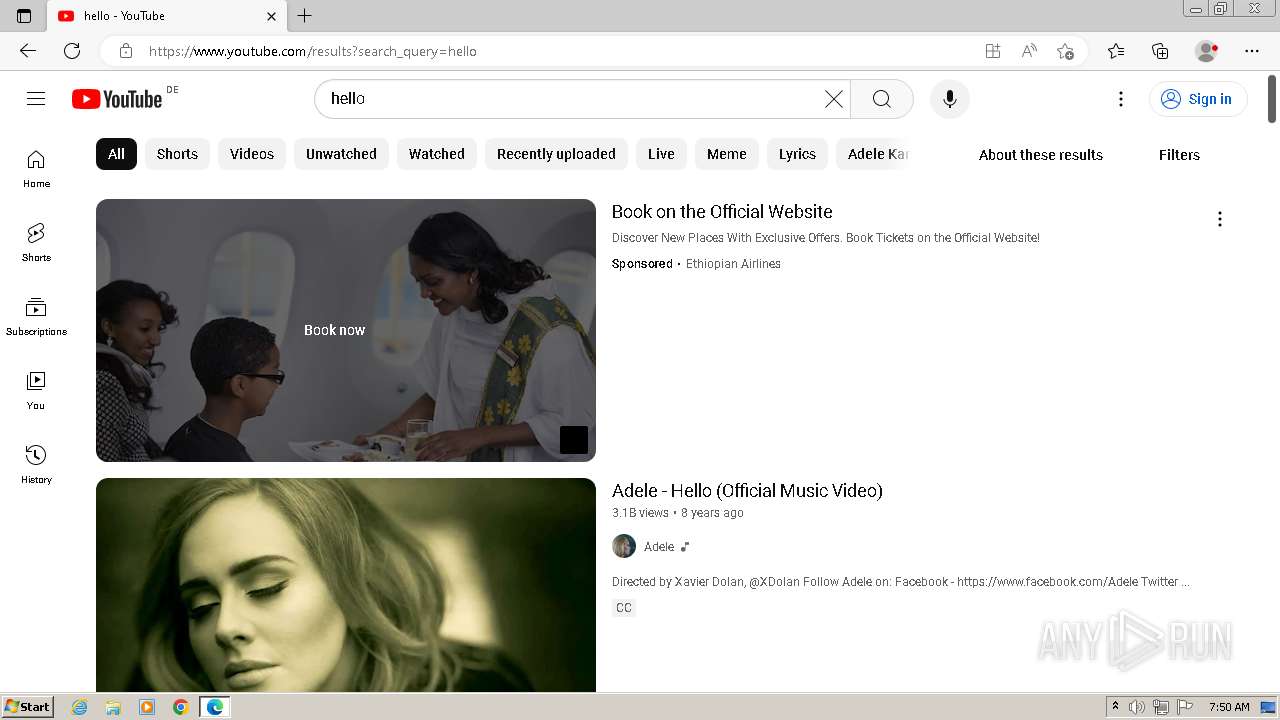Viewport: 1280px width, 720px height.
Task: Open Subscriptions in the sidebar
Action: 36,317
